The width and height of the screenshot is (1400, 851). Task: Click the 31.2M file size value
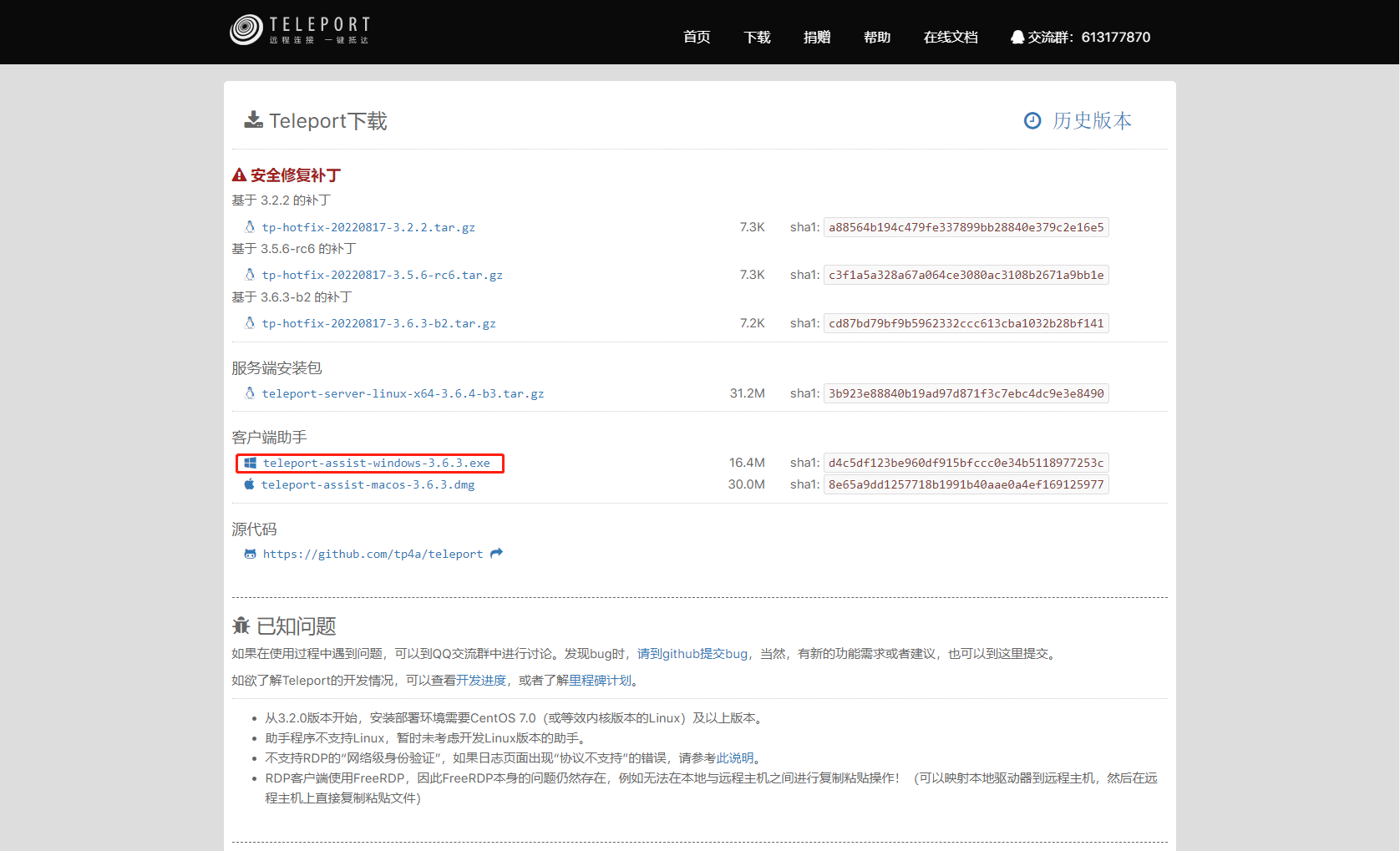point(748,393)
